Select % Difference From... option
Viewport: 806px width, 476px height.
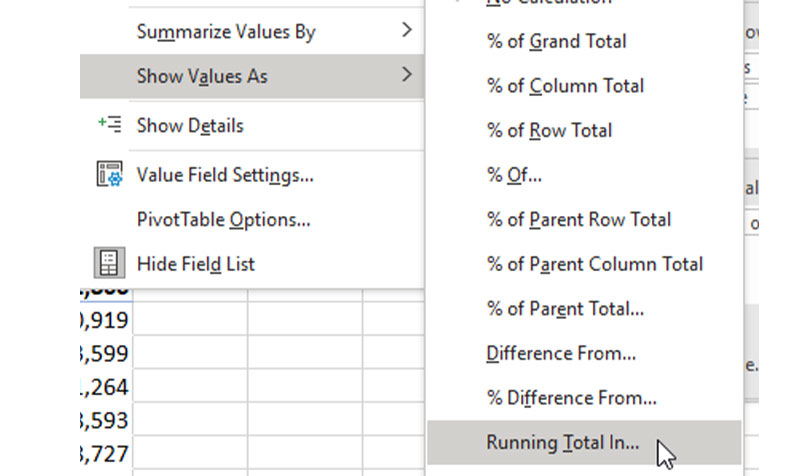[x=585, y=398]
